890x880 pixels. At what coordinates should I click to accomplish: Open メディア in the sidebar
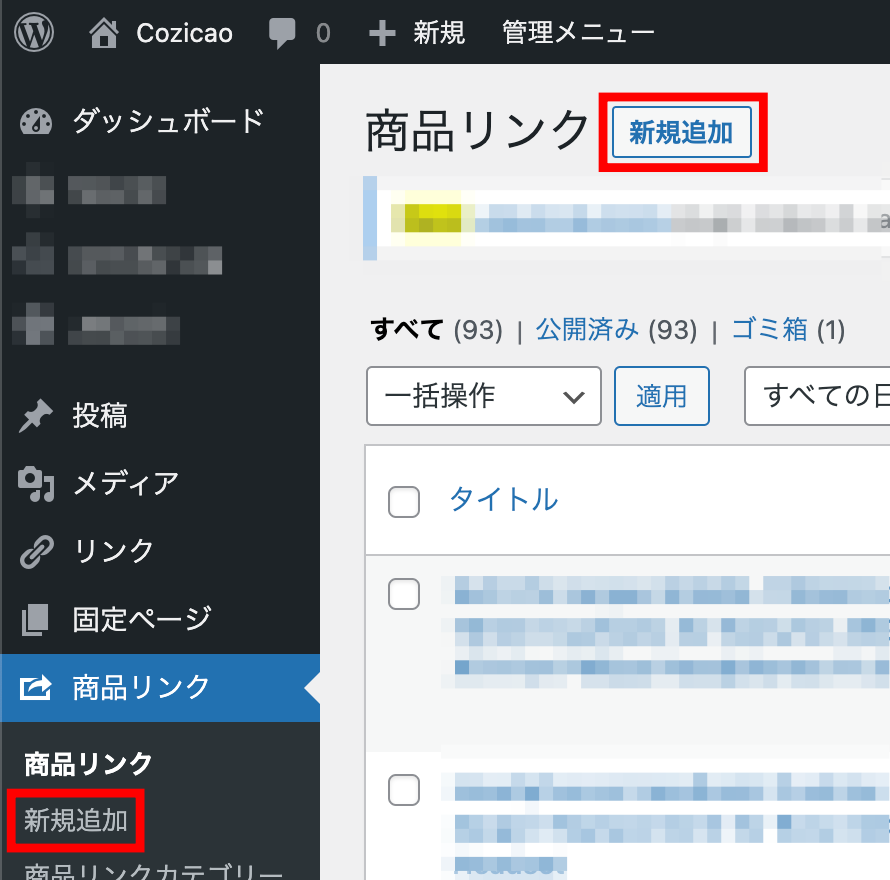(x=126, y=483)
